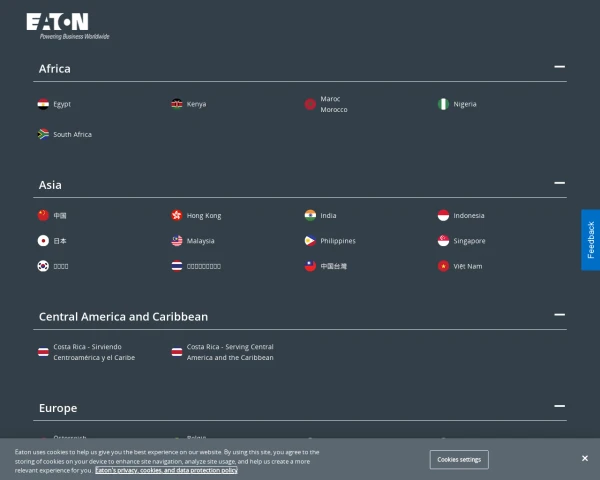Click the South Africa flag icon

tap(43, 134)
